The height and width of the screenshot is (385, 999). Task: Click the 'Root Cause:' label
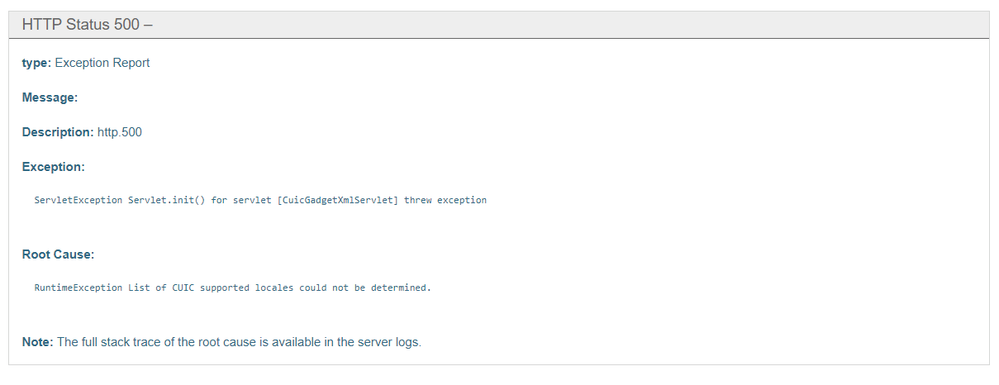click(58, 254)
